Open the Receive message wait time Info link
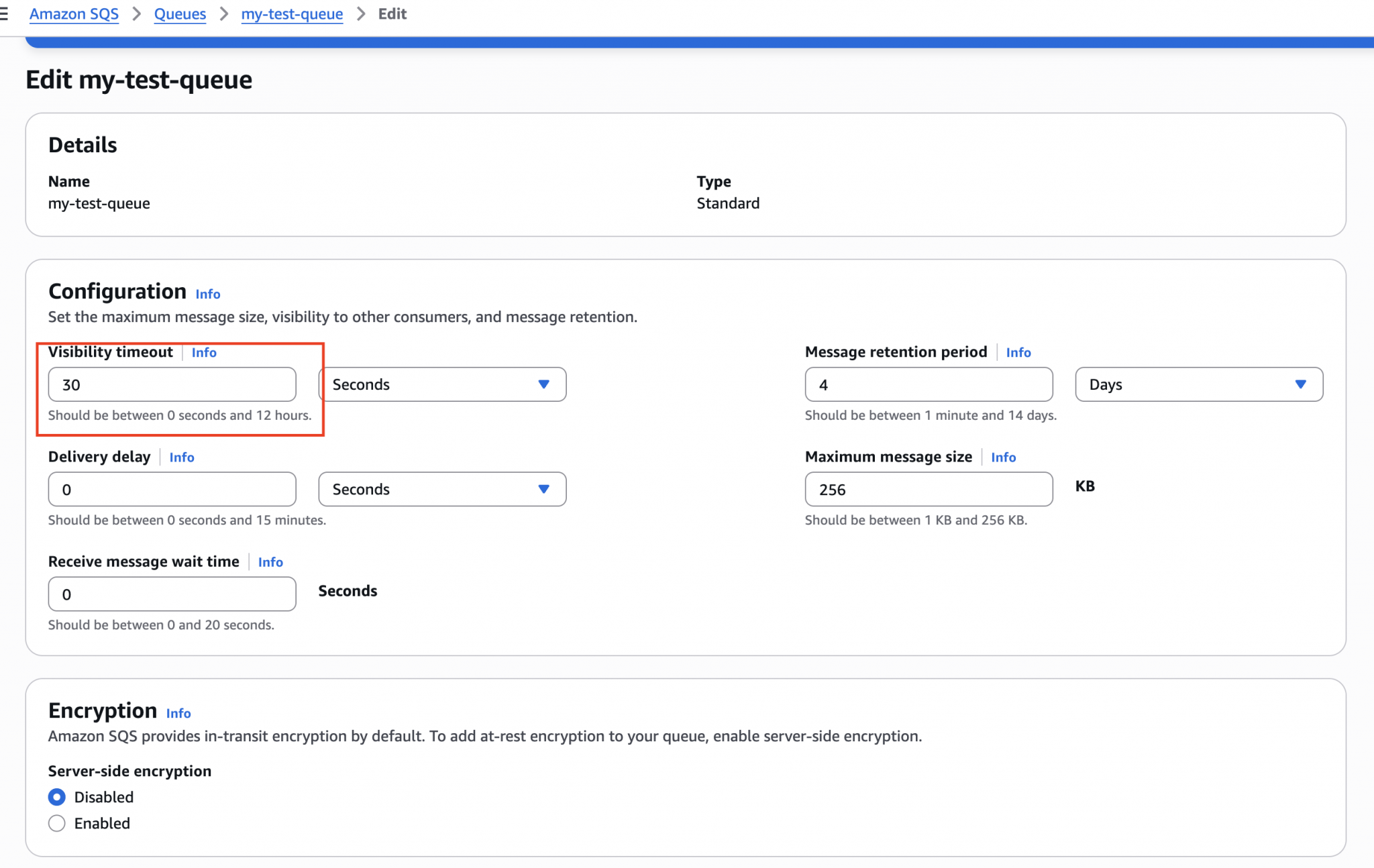The image size is (1374, 868). point(270,561)
